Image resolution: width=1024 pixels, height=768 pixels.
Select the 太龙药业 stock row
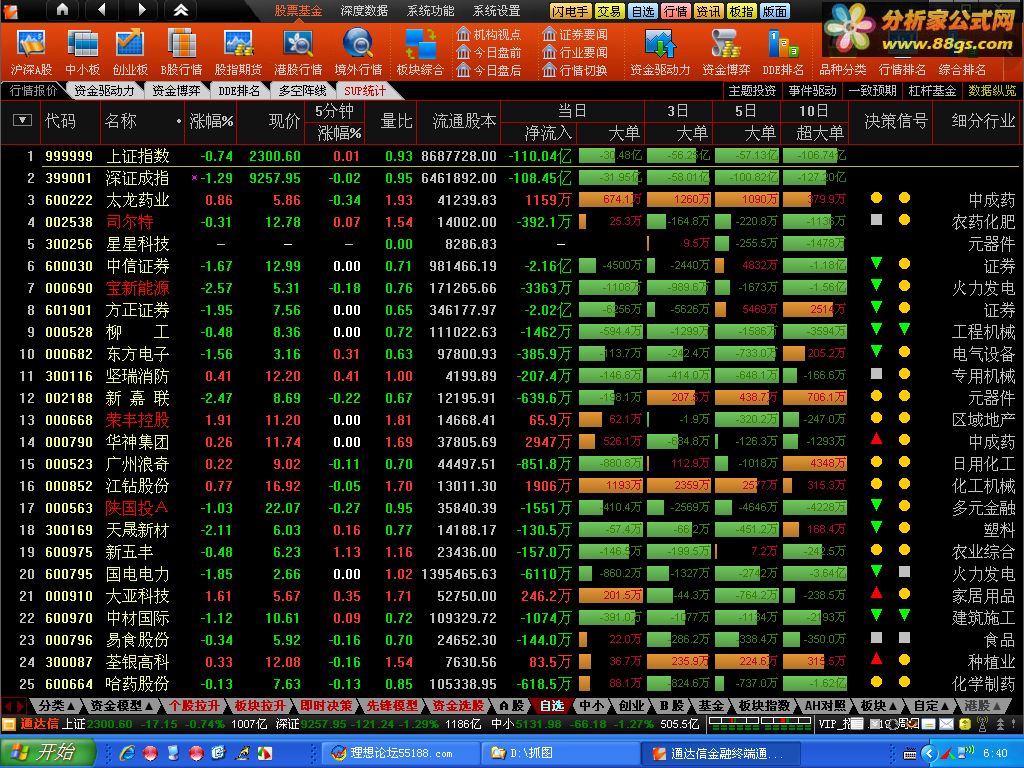[x=512, y=200]
